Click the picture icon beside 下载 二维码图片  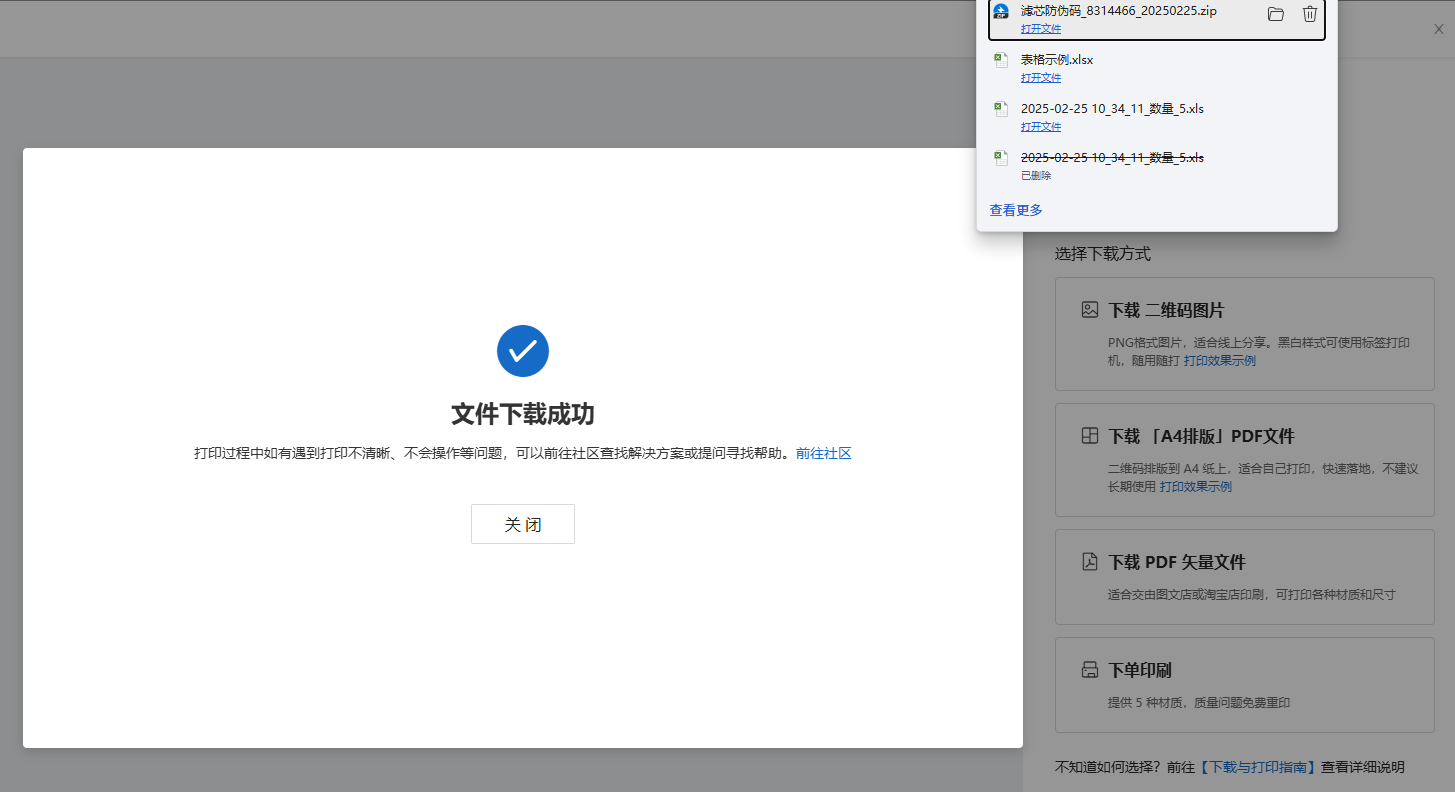click(1090, 310)
